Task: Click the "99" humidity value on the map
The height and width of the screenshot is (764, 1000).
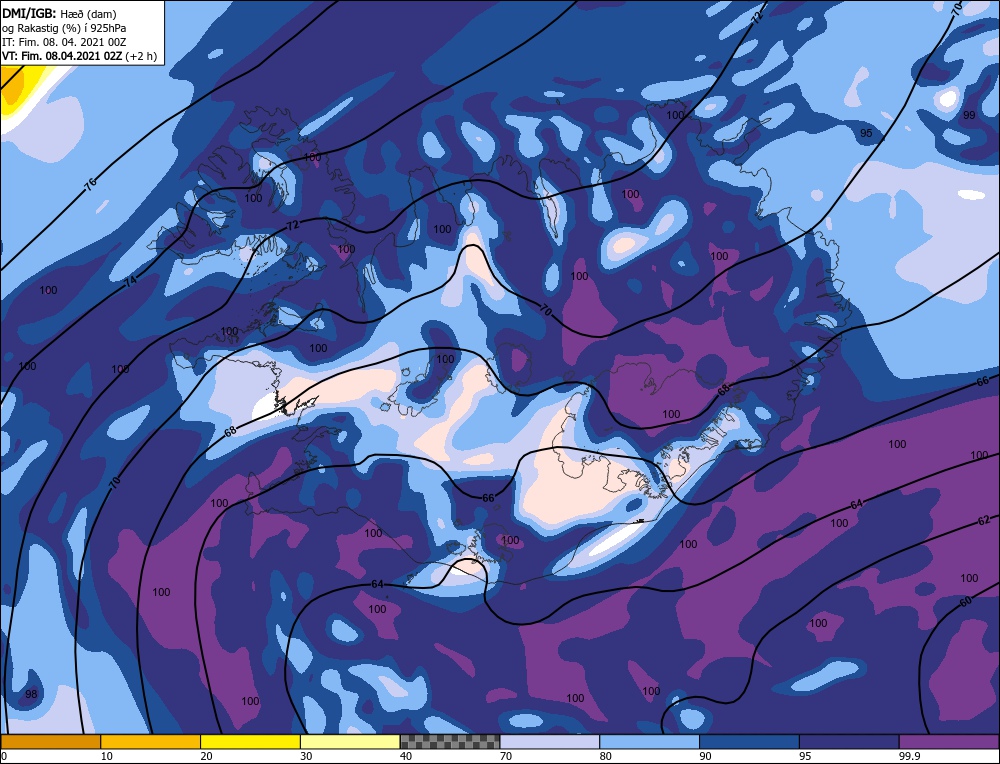Action: (x=969, y=115)
